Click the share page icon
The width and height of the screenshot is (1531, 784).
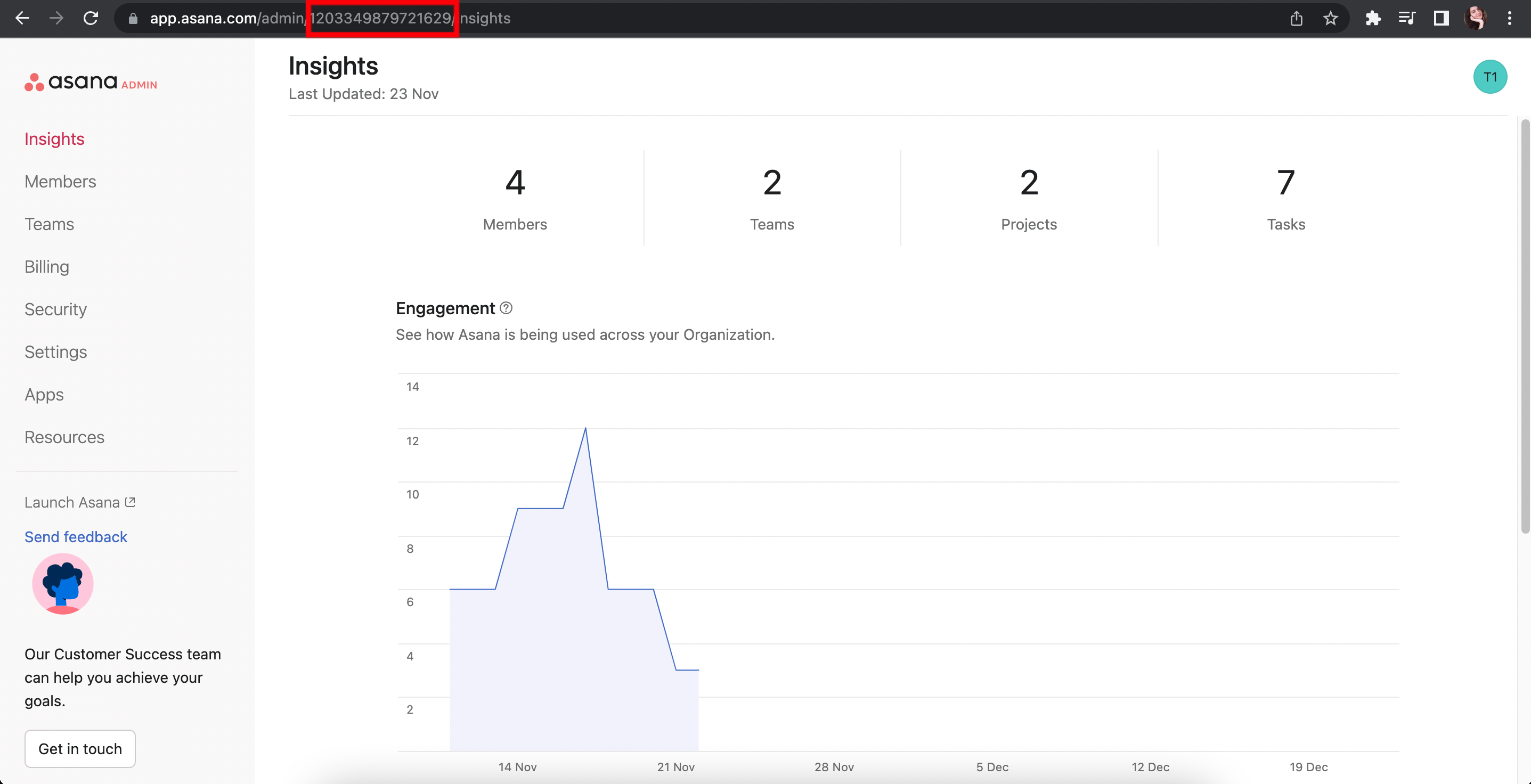coord(1296,19)
